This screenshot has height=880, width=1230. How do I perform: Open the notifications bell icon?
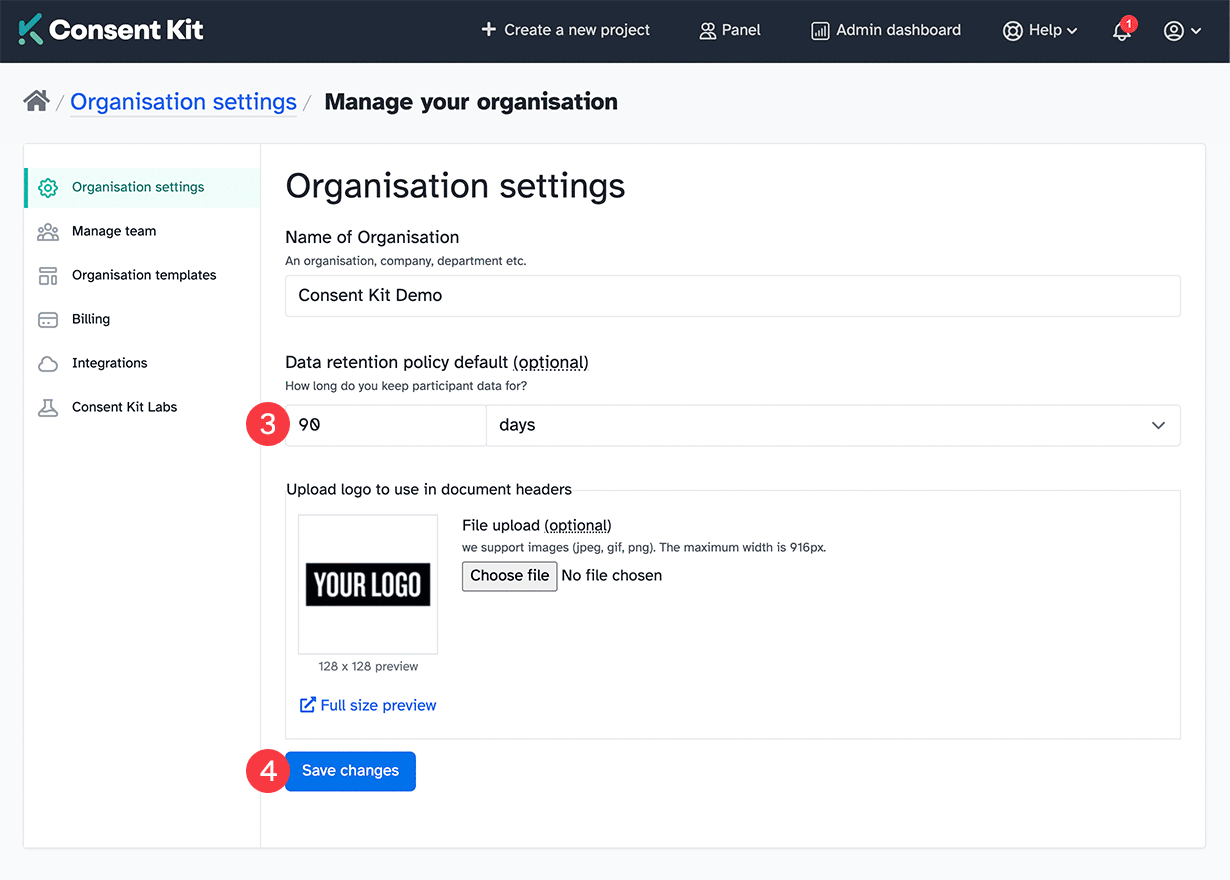coord(1122,31)
